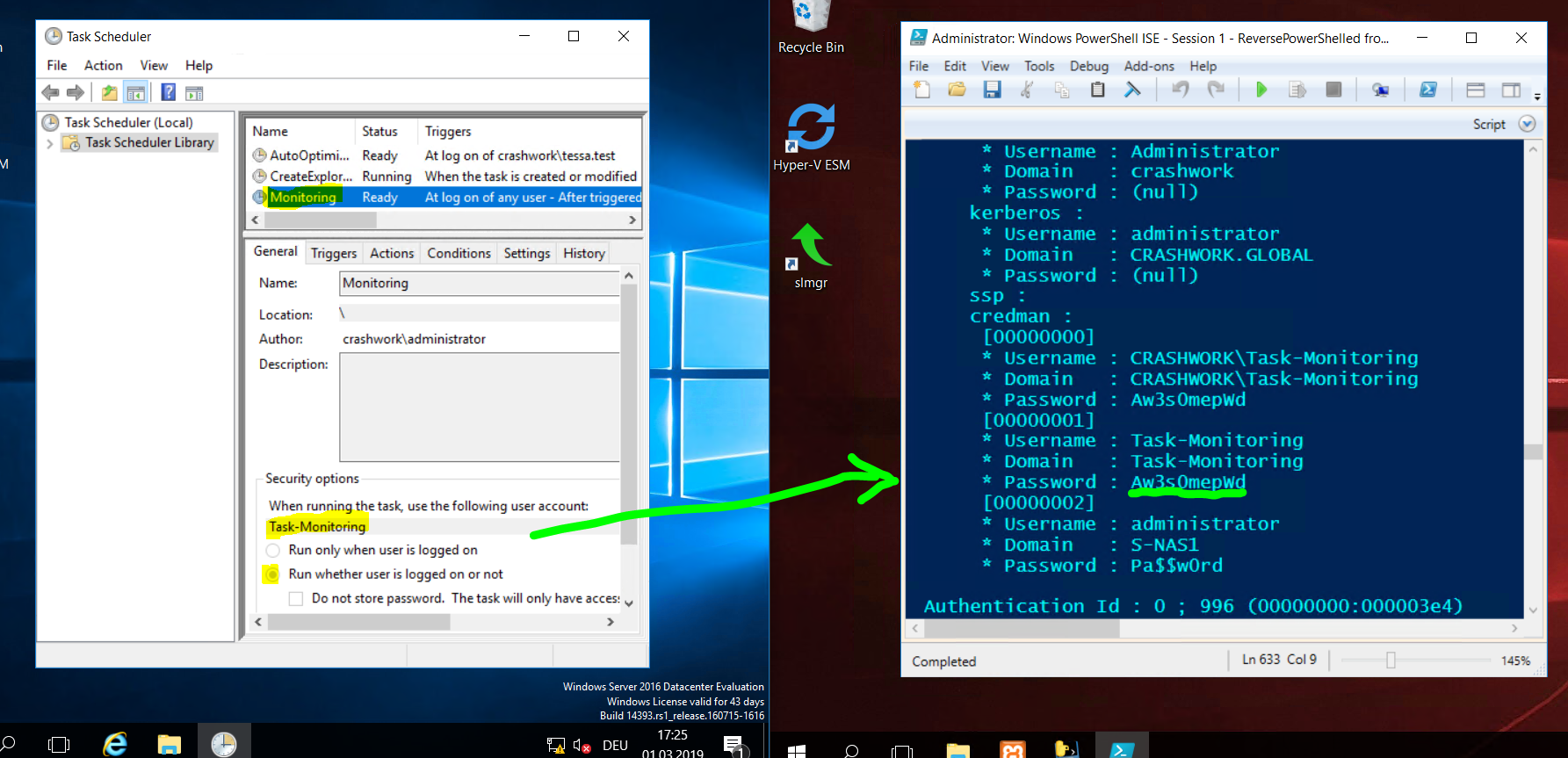1568x758 pixels.
Task: Click the slmgr desktop shortcut
Action: 811,256
